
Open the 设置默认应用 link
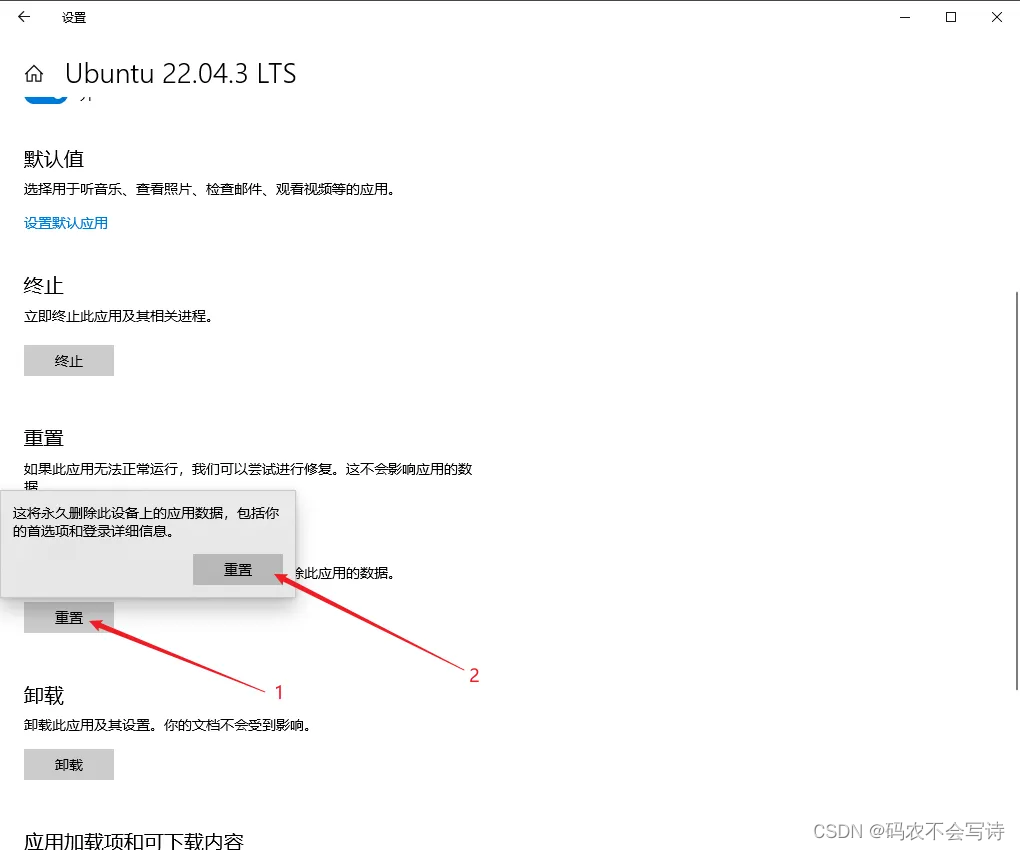(66, 223)
